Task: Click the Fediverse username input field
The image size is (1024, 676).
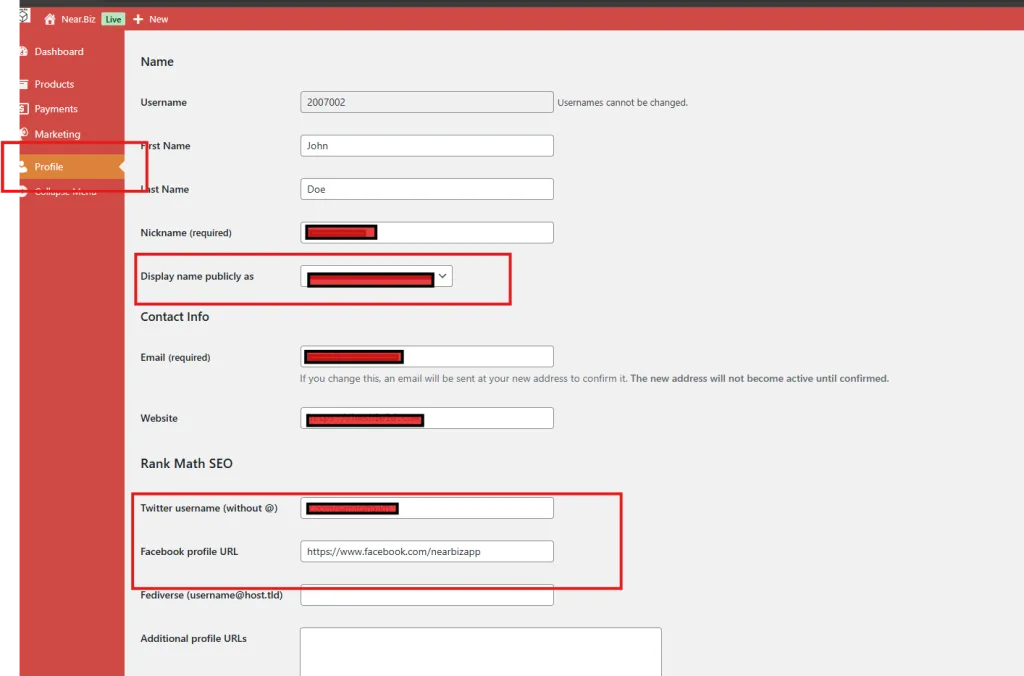Action: pyautogui.click(x=427, y=596)
